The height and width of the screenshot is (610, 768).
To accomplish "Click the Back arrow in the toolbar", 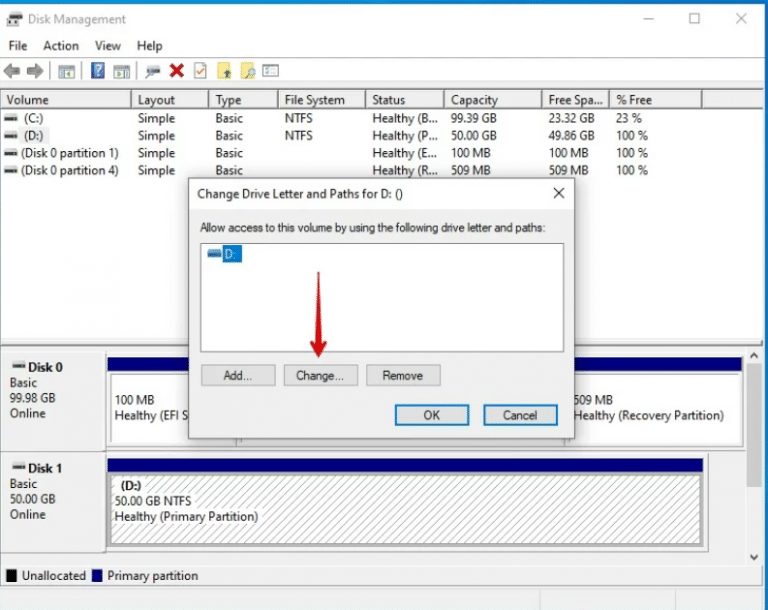I will coord(12,71).
